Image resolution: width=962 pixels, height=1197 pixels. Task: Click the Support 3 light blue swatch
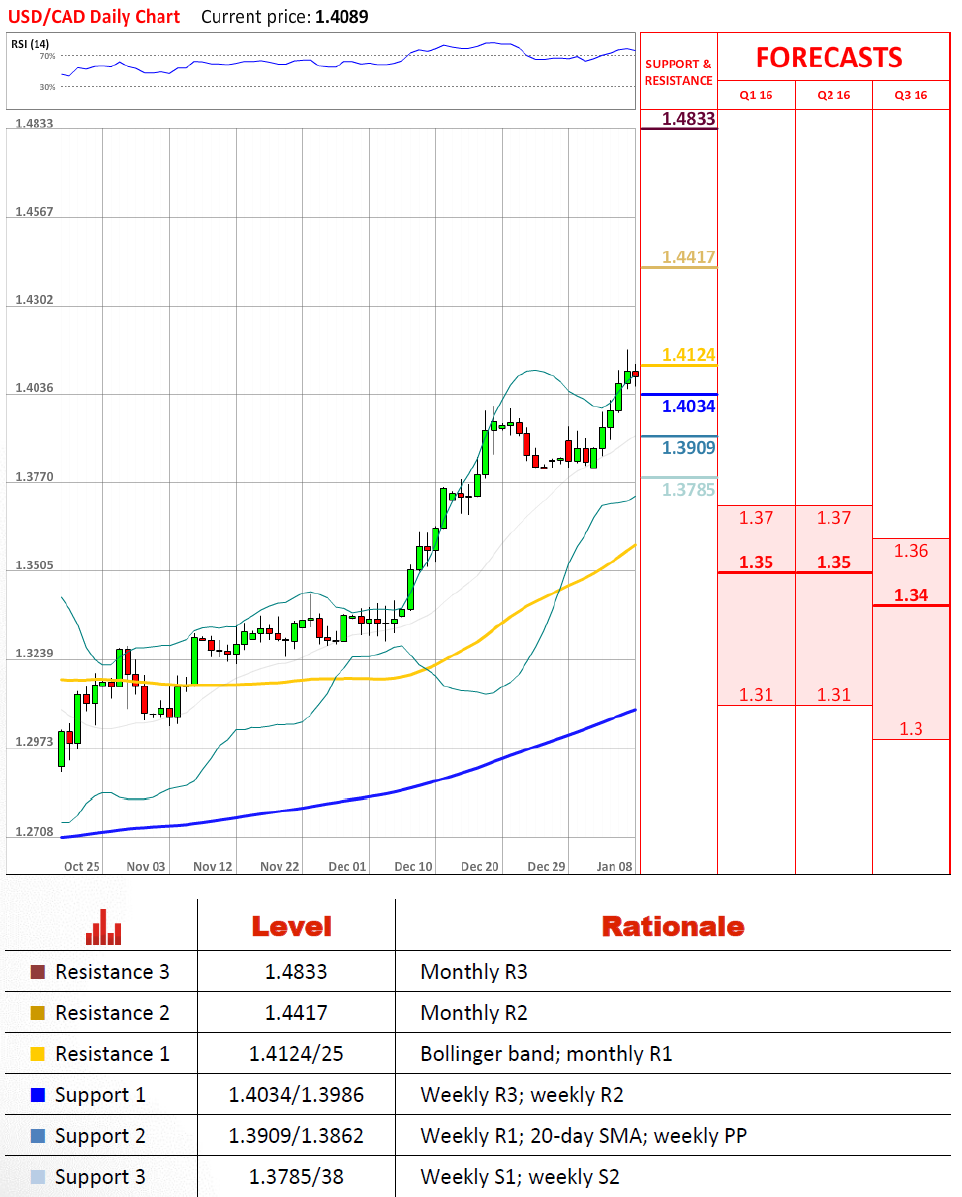(37, 1177)
